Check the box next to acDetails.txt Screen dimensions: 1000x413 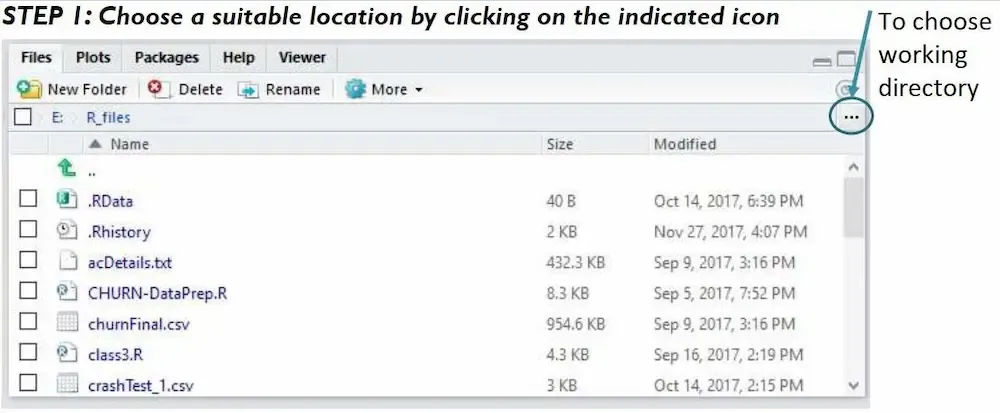coord(28,262)
